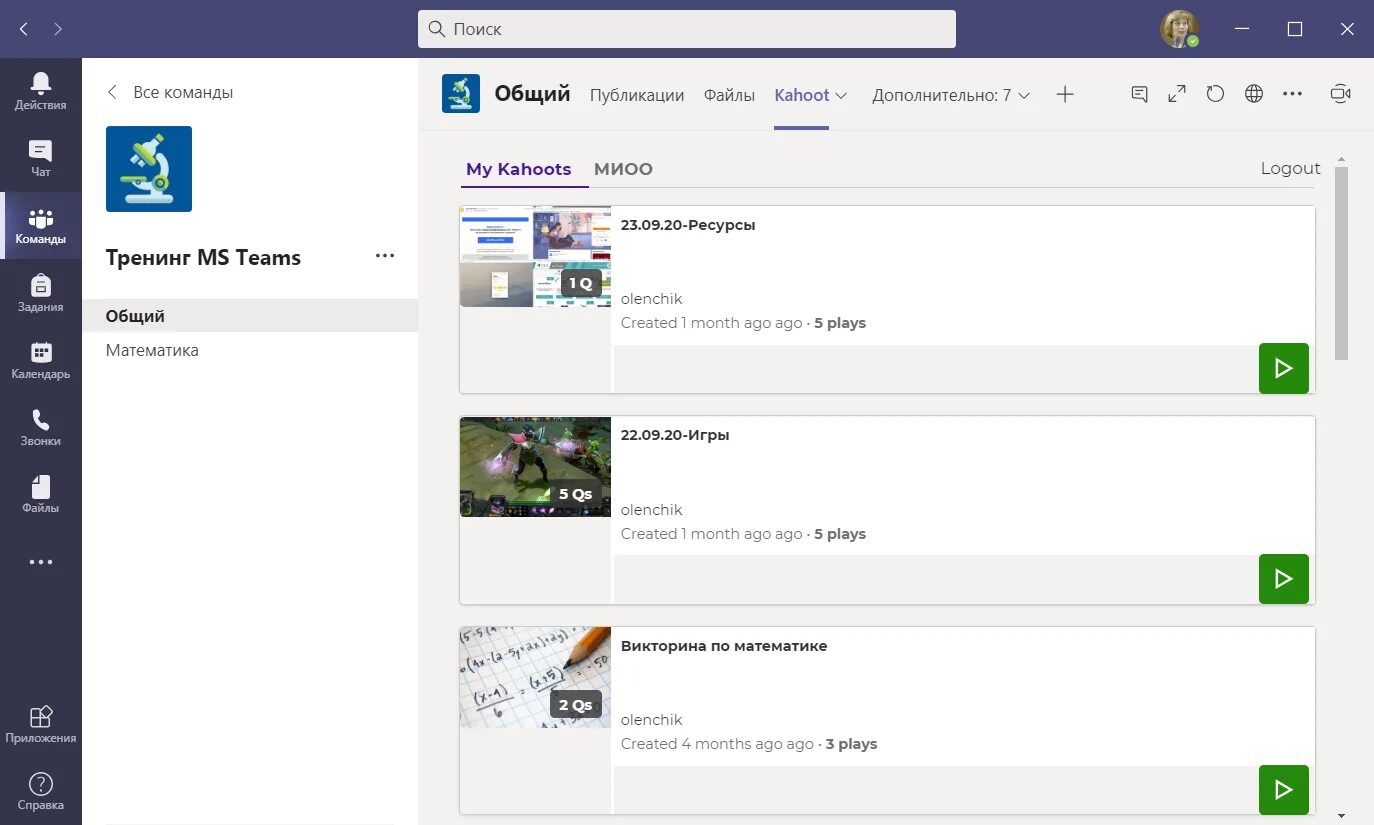Click the team microscope logo in channel header
The image size is (1374, 825).
[461, 94]
